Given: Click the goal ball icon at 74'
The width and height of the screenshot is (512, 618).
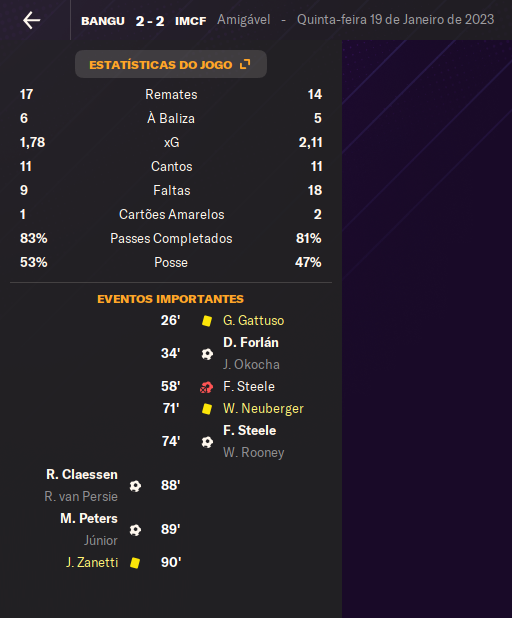Looking at the screenshot, I should click(207, 442).
